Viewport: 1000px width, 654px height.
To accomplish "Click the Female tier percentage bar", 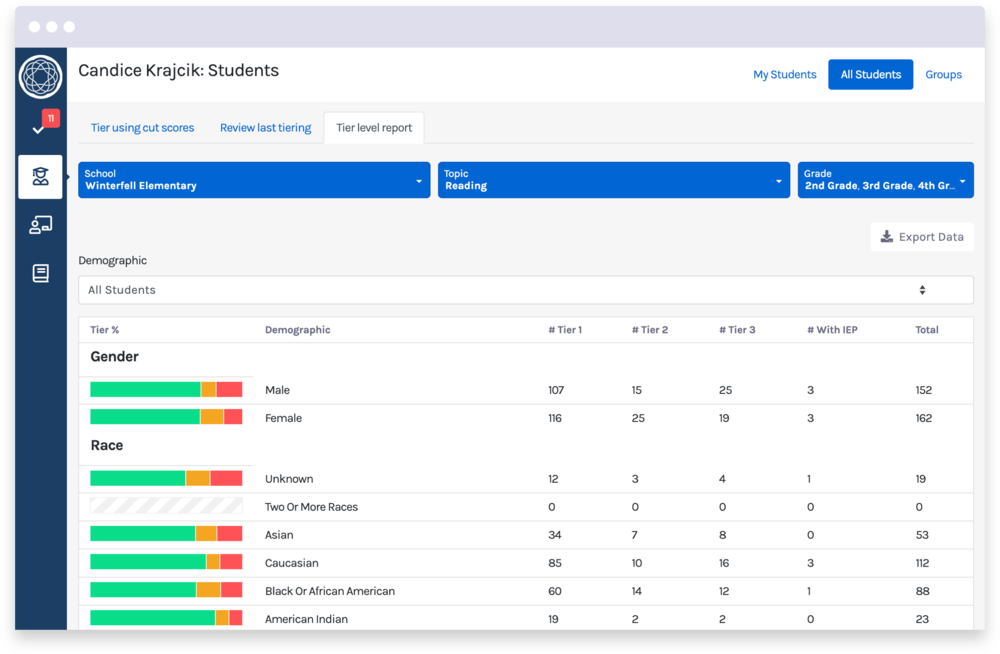I will 166,417.
